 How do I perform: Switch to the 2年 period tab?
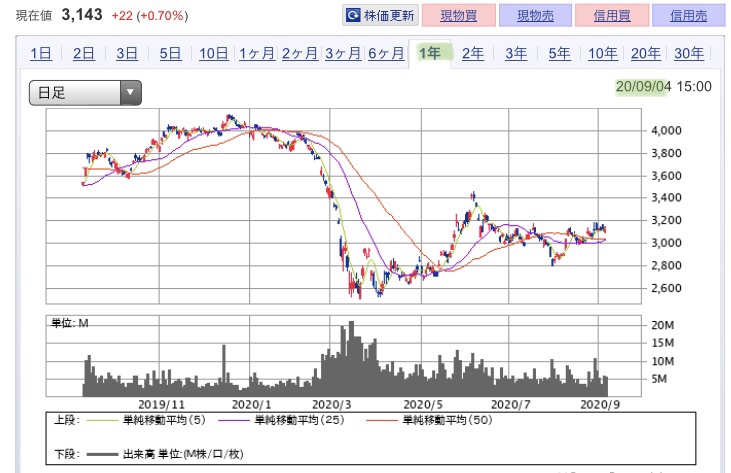coord(473,54)
